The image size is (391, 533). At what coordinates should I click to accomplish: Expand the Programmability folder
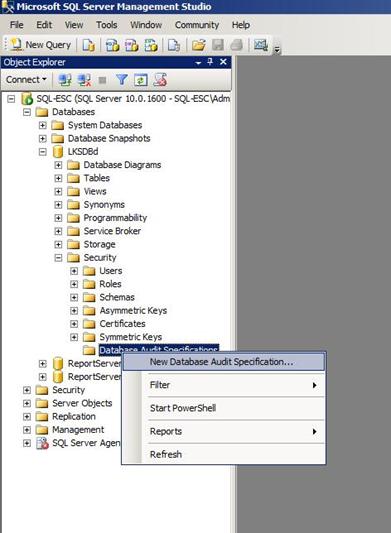point(58,218)
